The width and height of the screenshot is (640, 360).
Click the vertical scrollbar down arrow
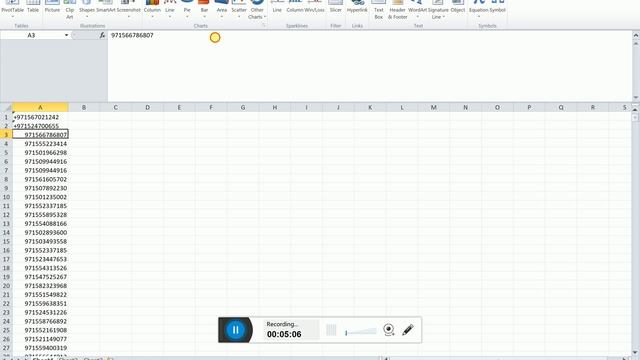tap(636, 353)
